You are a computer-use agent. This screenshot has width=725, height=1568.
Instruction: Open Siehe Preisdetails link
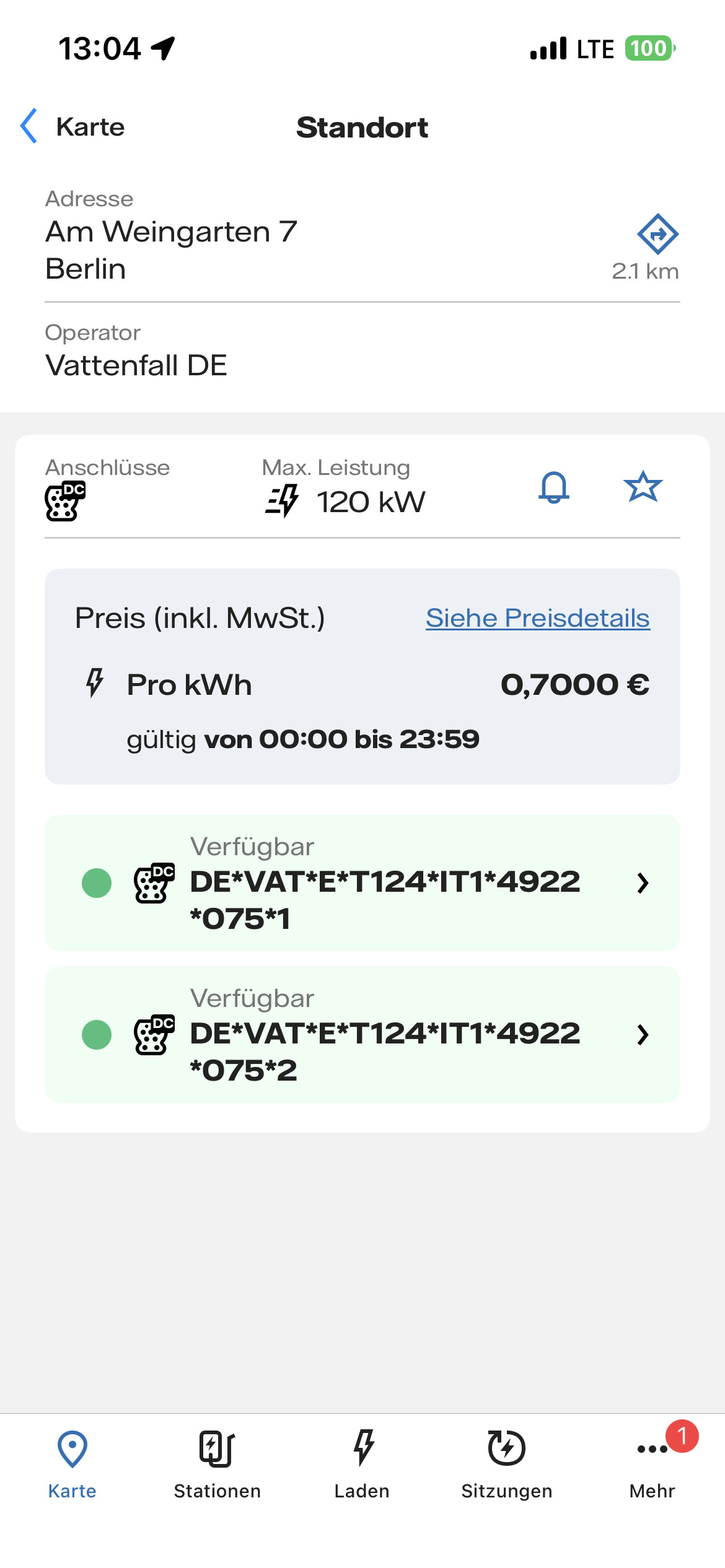[x=537, y=618]
